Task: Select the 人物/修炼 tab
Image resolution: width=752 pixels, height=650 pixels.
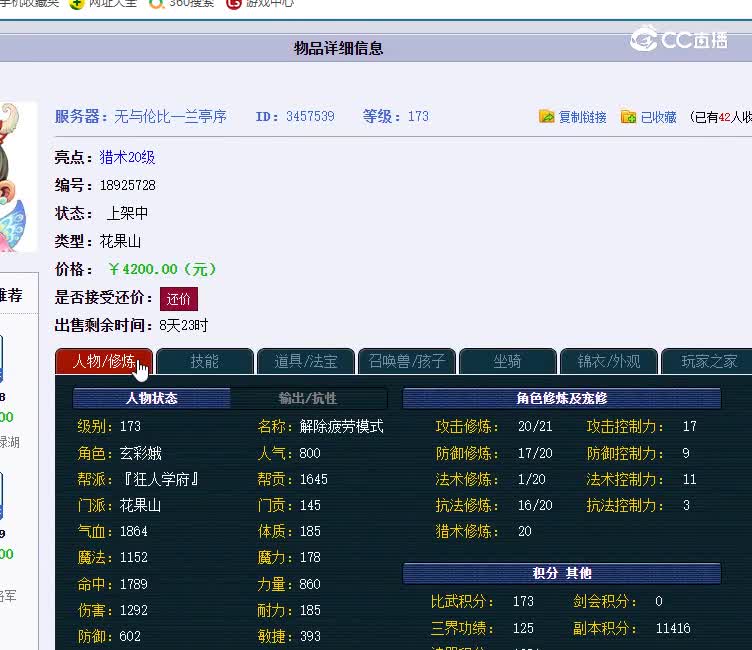Action: pos(104,361)
